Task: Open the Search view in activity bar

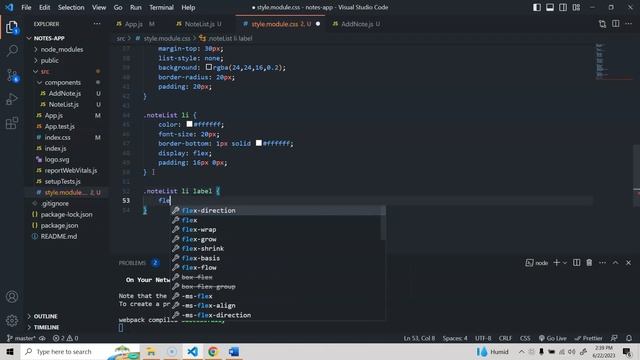Action: [x=12, y=51]
